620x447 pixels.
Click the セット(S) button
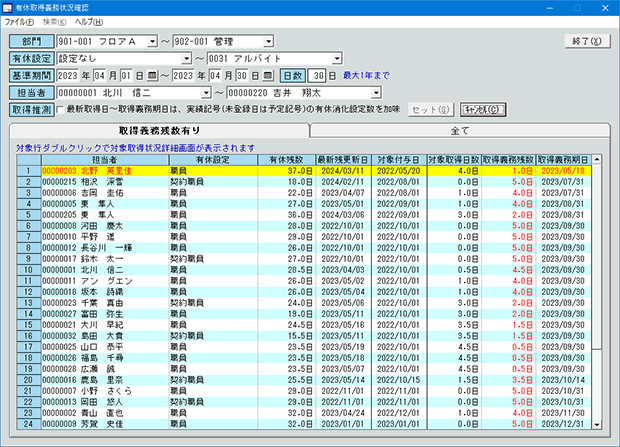click(x=431, y=110)
